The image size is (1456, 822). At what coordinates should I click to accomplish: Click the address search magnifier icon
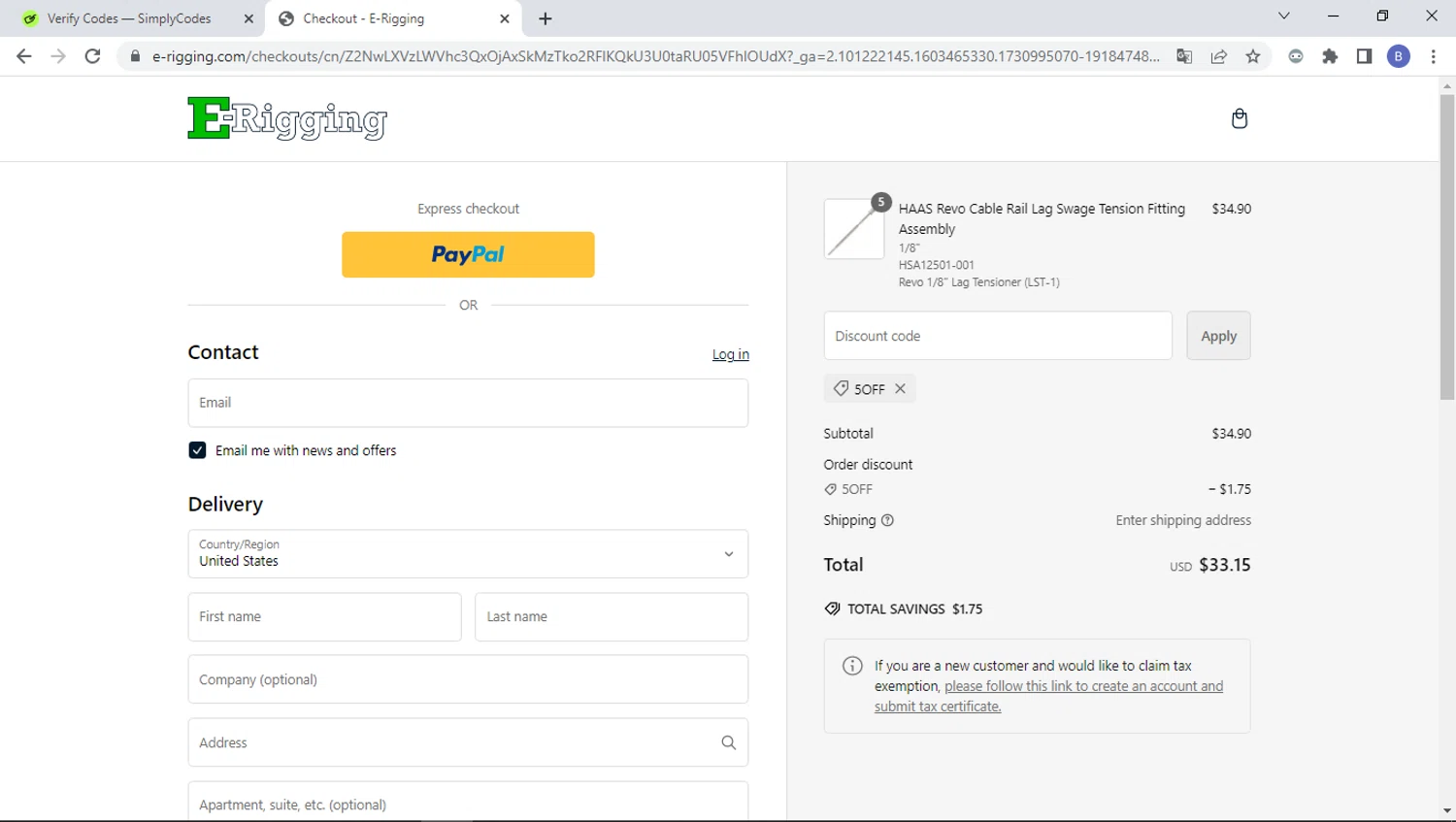point(728,742)
